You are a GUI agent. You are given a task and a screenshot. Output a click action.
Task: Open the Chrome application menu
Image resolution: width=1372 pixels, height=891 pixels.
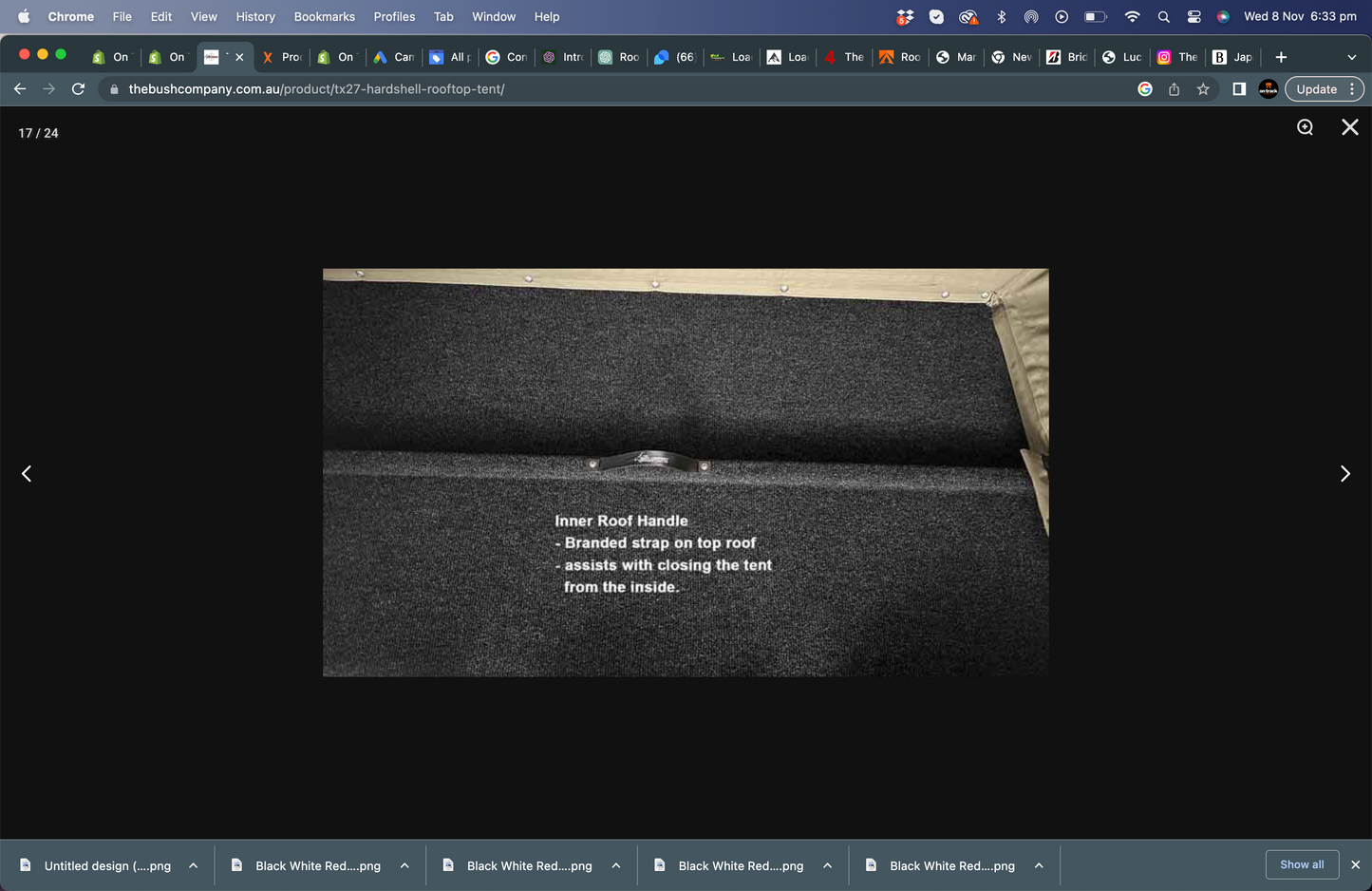click(71, 16)
